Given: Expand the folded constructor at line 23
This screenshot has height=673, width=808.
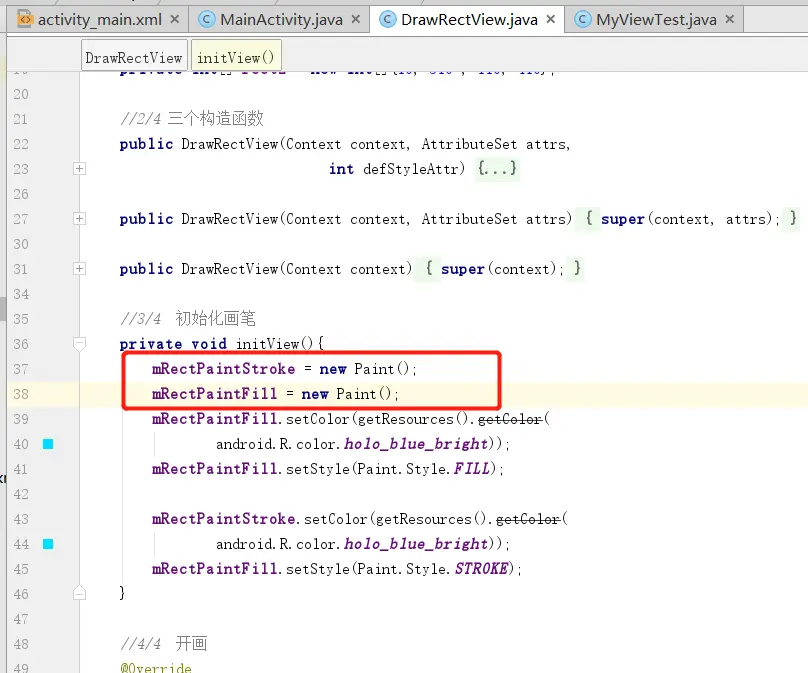Looking at the screenshot, I should (x=79, y=169).
